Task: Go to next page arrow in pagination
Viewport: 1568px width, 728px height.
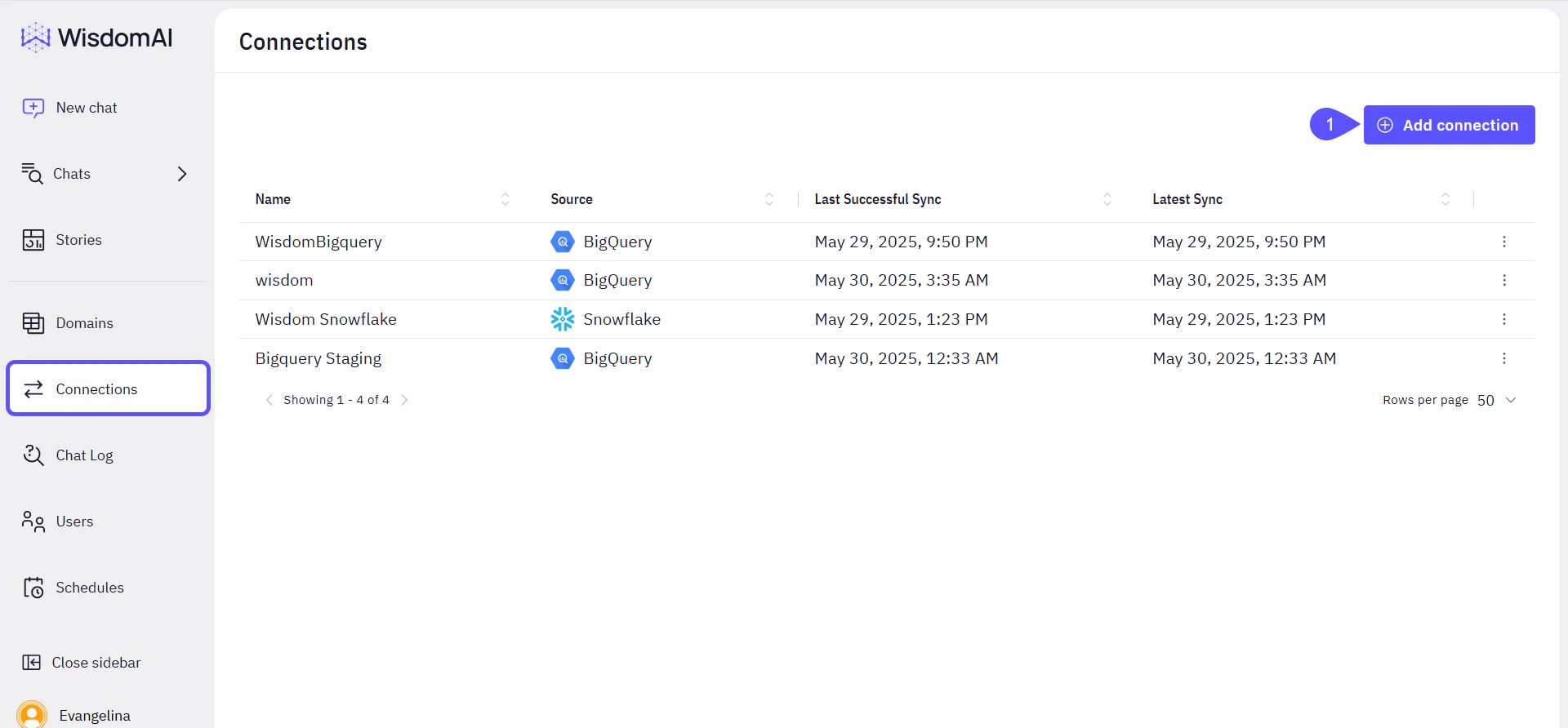Action: click(404, 400)
